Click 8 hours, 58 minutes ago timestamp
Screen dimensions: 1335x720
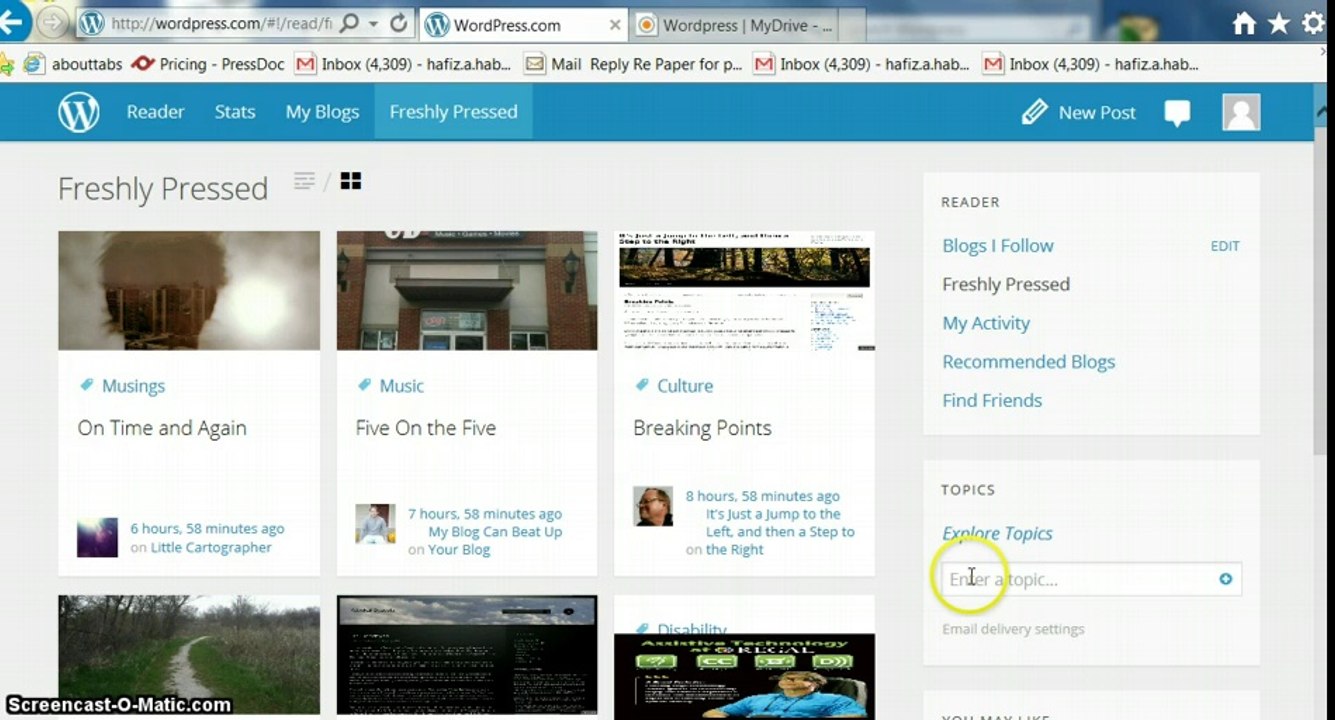point(763,496)
